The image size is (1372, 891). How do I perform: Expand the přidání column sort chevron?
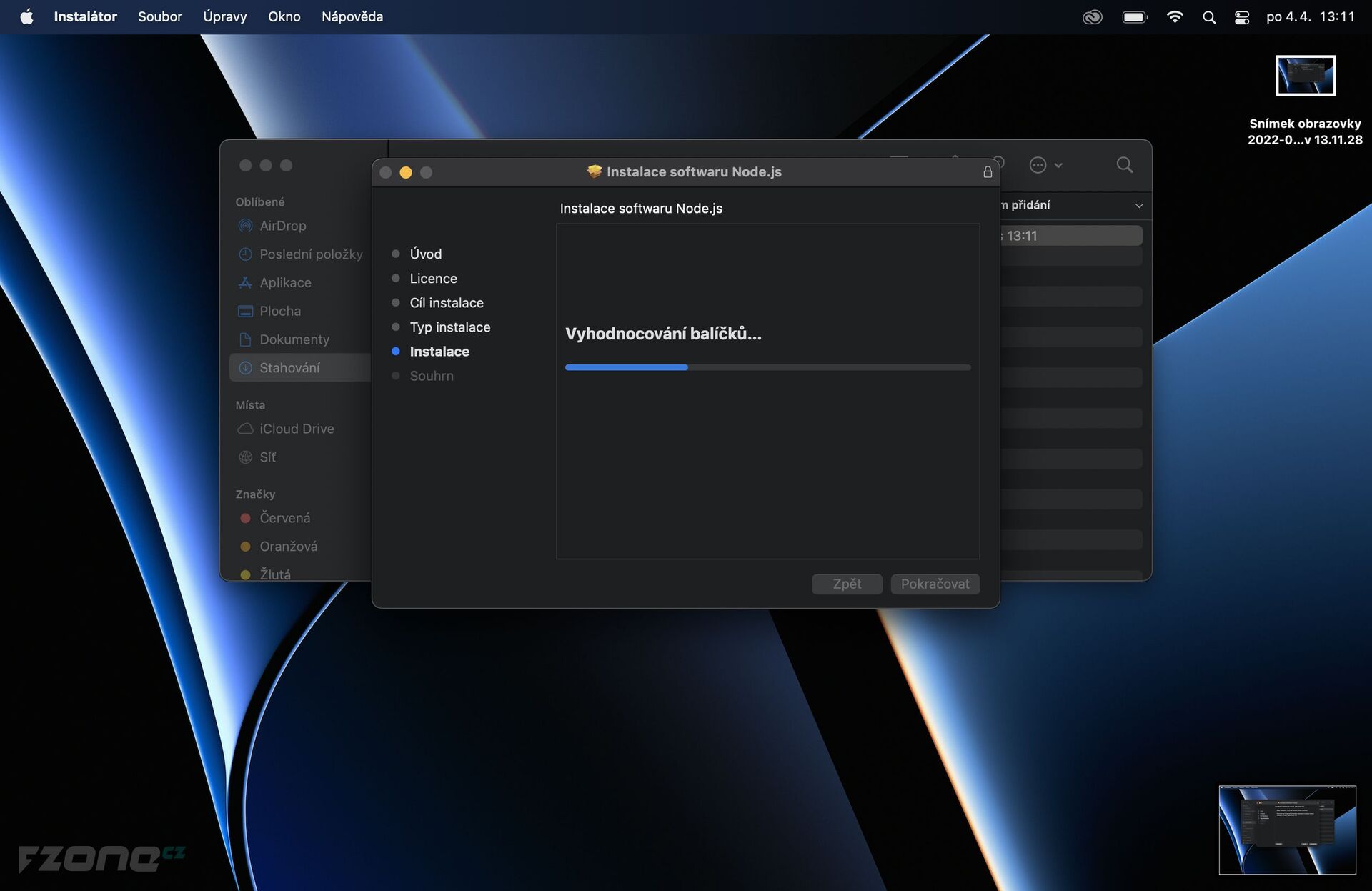click(1139, 206)
